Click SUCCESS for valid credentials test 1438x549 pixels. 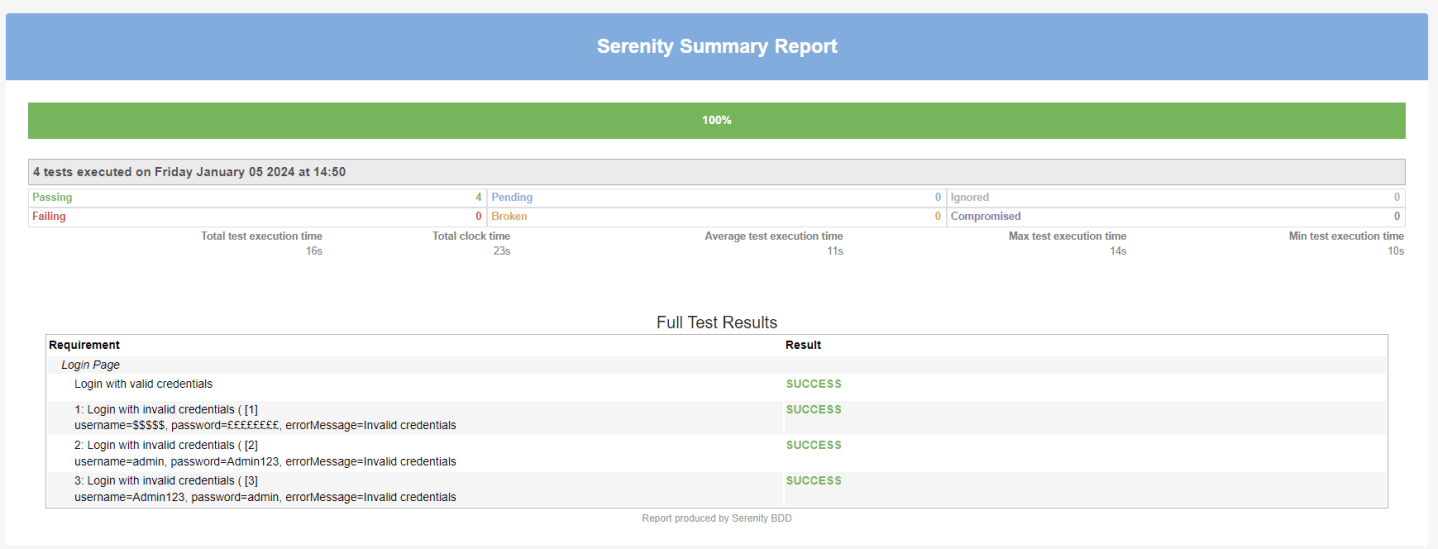pos(814,384)
